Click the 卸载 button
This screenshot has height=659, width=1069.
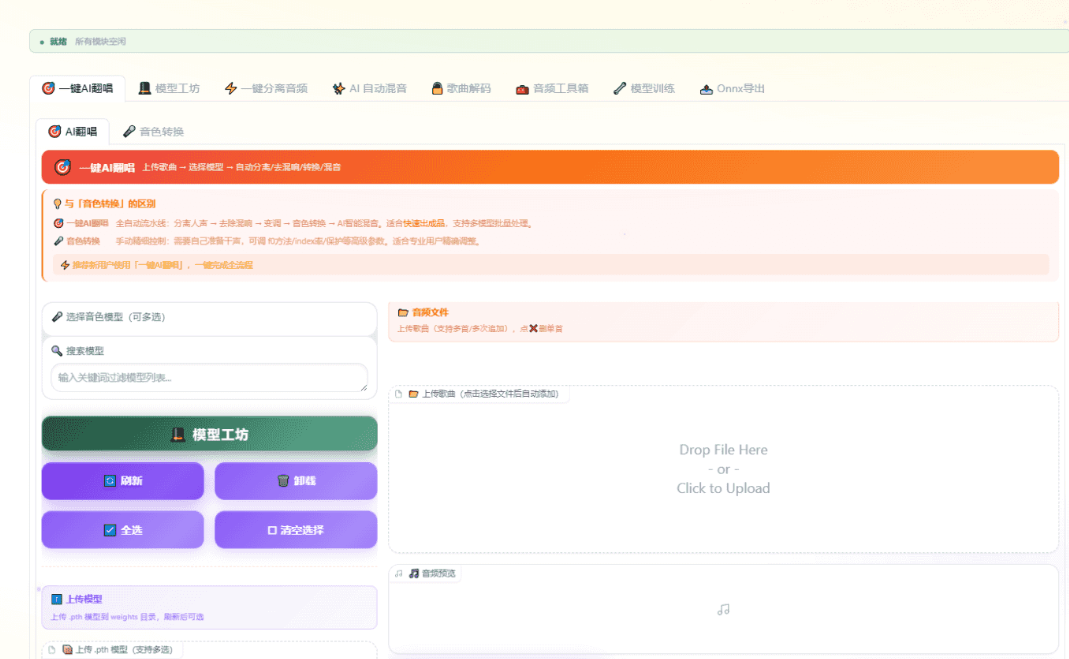pos(296,481)
